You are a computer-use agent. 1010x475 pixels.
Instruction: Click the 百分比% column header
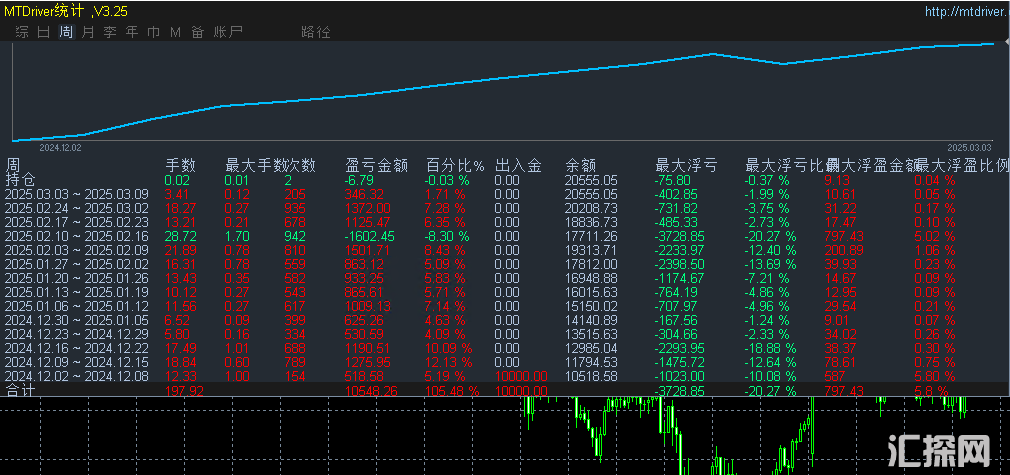[455, 166]
